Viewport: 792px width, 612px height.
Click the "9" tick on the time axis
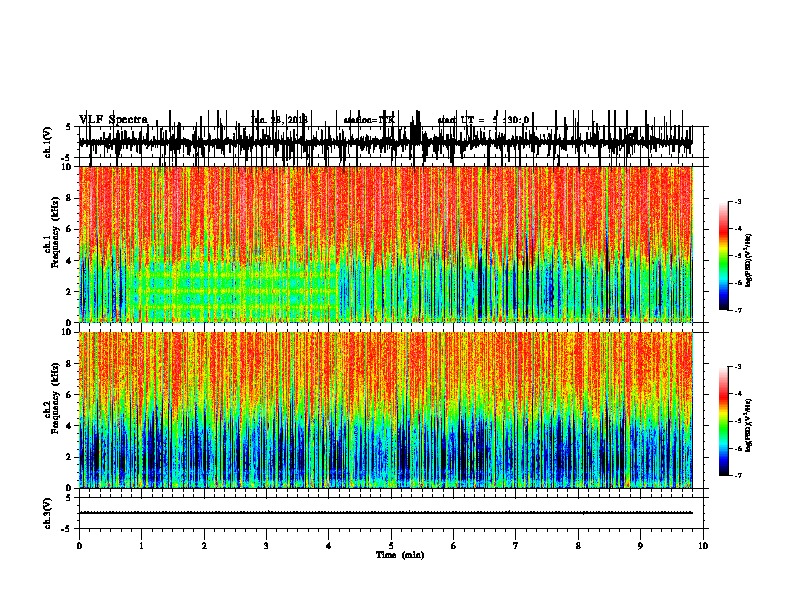[x=640, y=546]
